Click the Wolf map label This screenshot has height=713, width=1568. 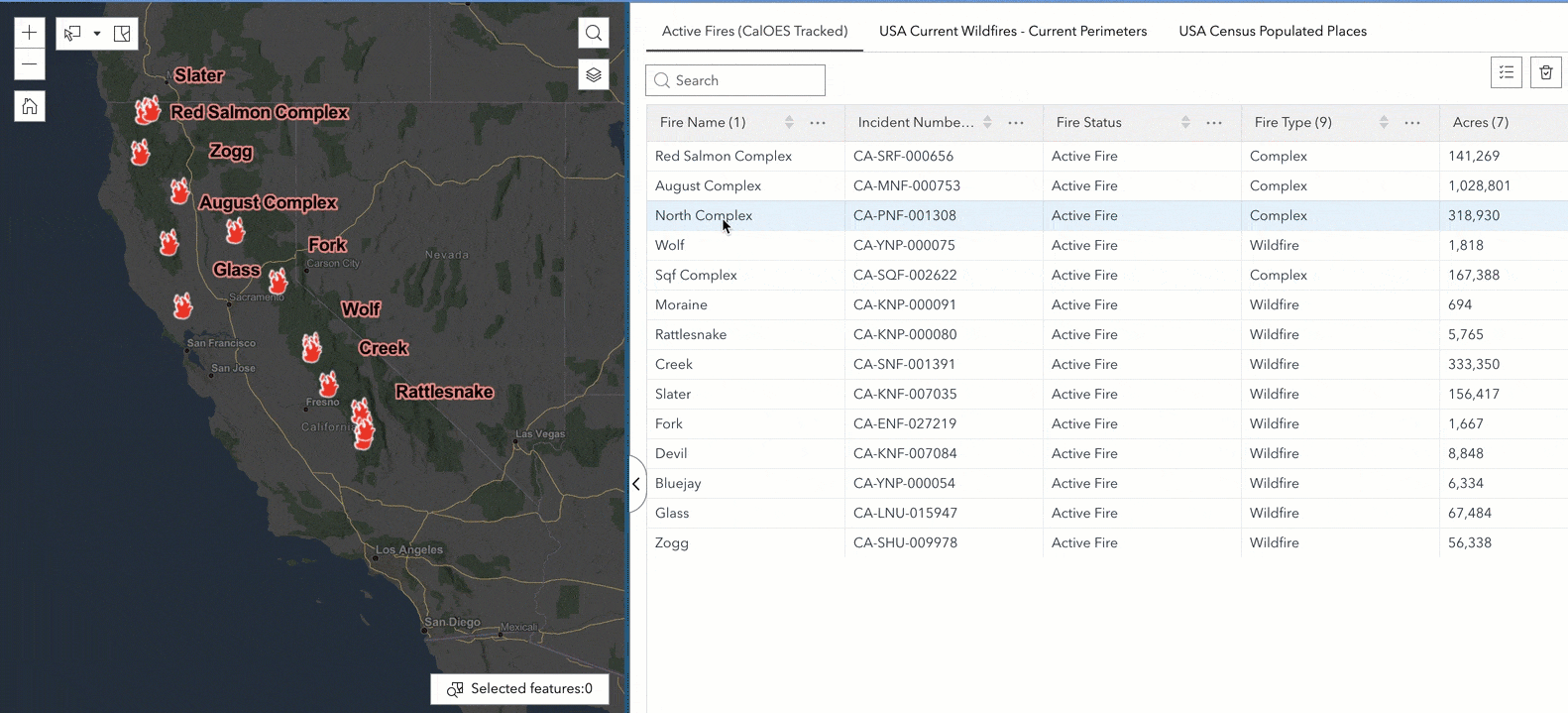tap(361, 309)
